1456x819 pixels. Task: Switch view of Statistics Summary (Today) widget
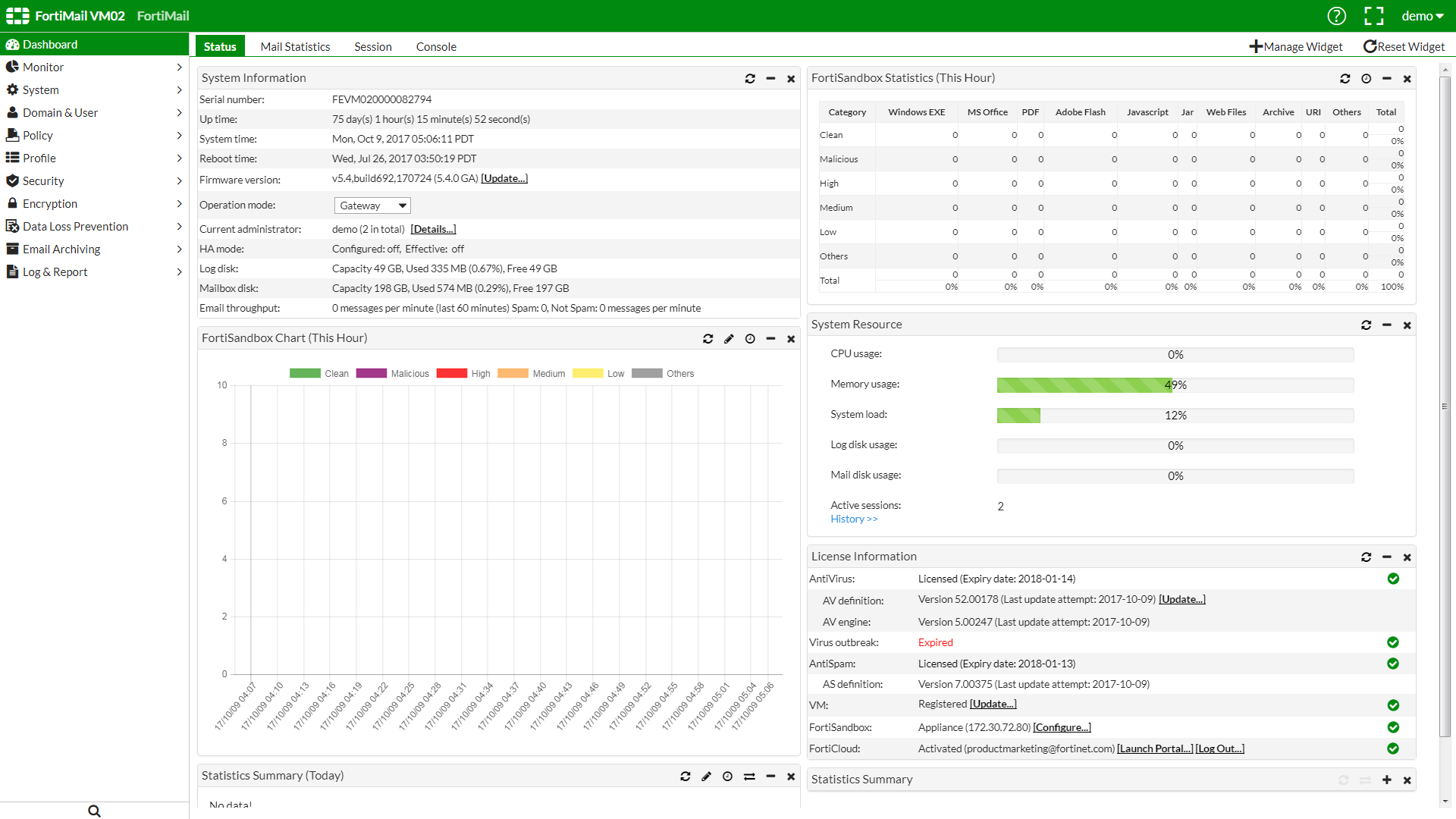tap(749, 777)
